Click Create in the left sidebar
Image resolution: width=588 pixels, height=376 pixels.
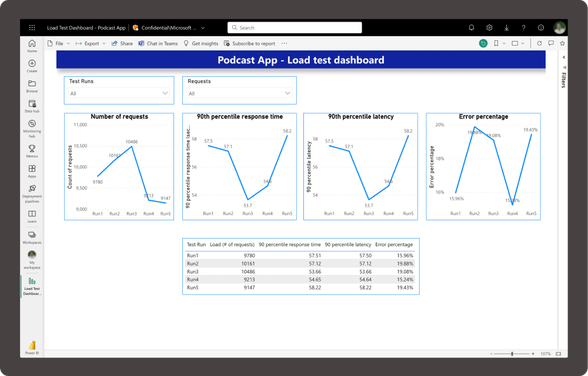[x=32, y=66]
